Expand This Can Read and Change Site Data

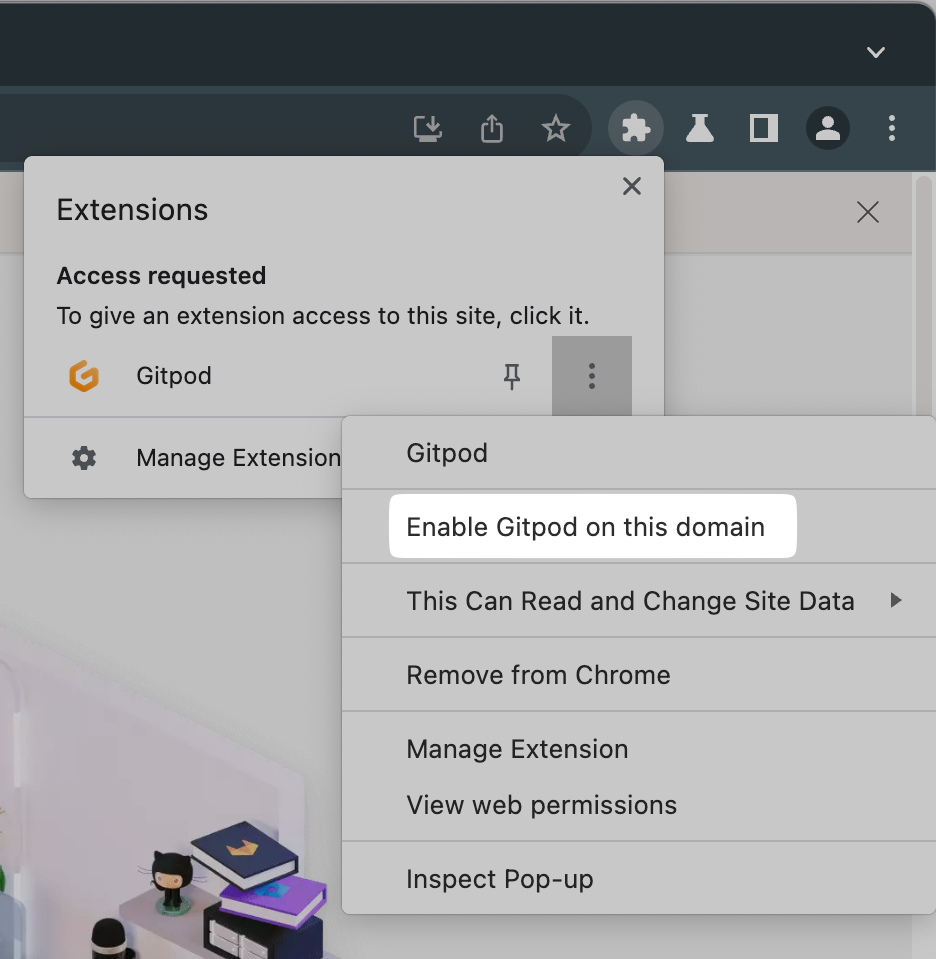tap(630, 601)
